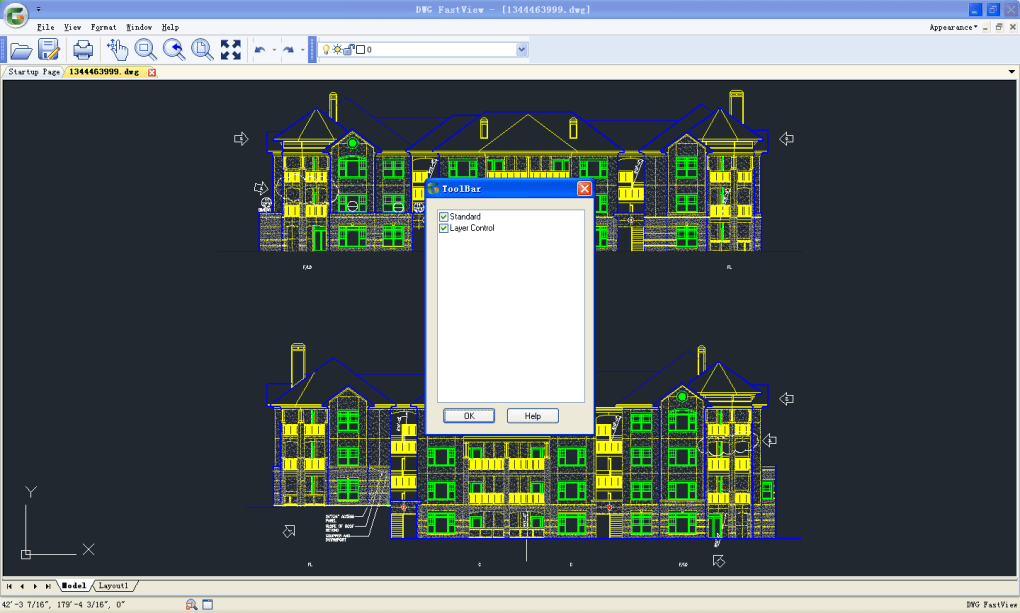Open the layer control dropdown
This screenshot has height=613, width=1020.
tap(520, 48)
